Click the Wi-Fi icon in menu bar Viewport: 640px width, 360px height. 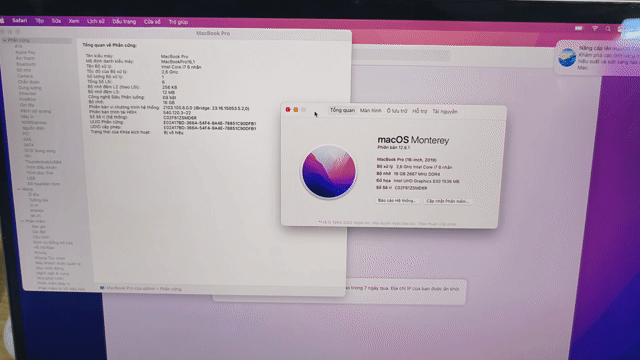click(595, 29)
